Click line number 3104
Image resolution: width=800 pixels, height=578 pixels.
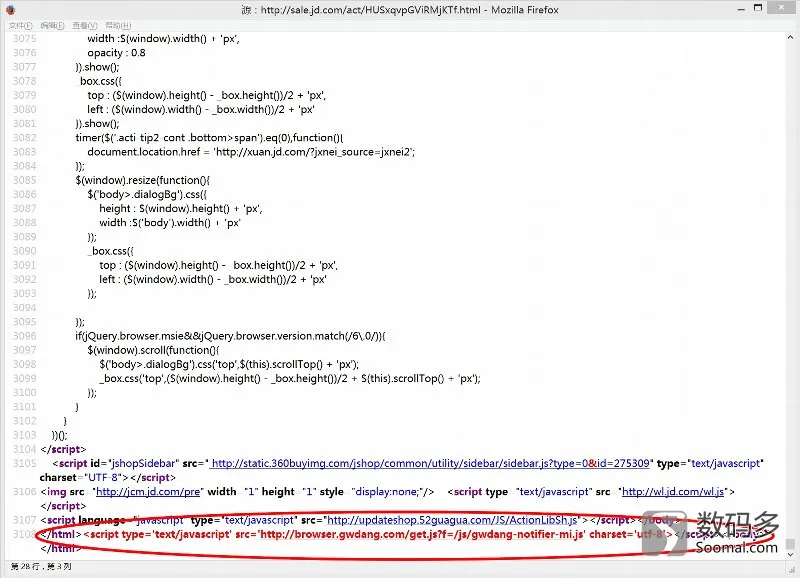click(x=24, y=449)
